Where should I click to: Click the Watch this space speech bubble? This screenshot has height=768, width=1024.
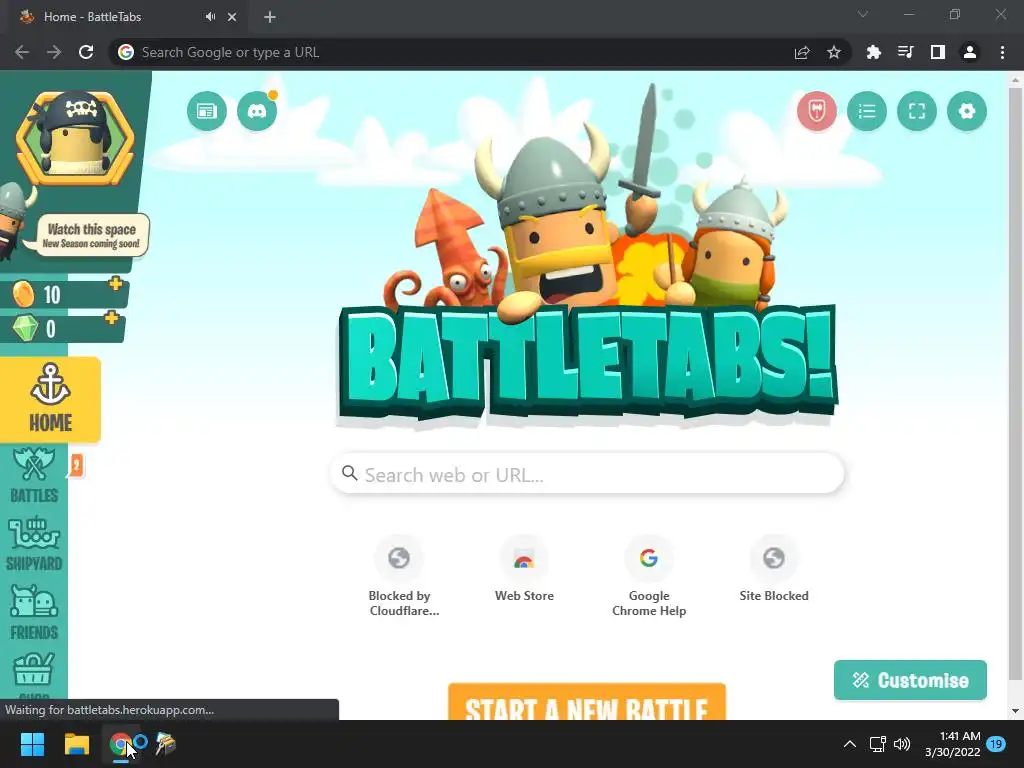[x=91, y=235]
